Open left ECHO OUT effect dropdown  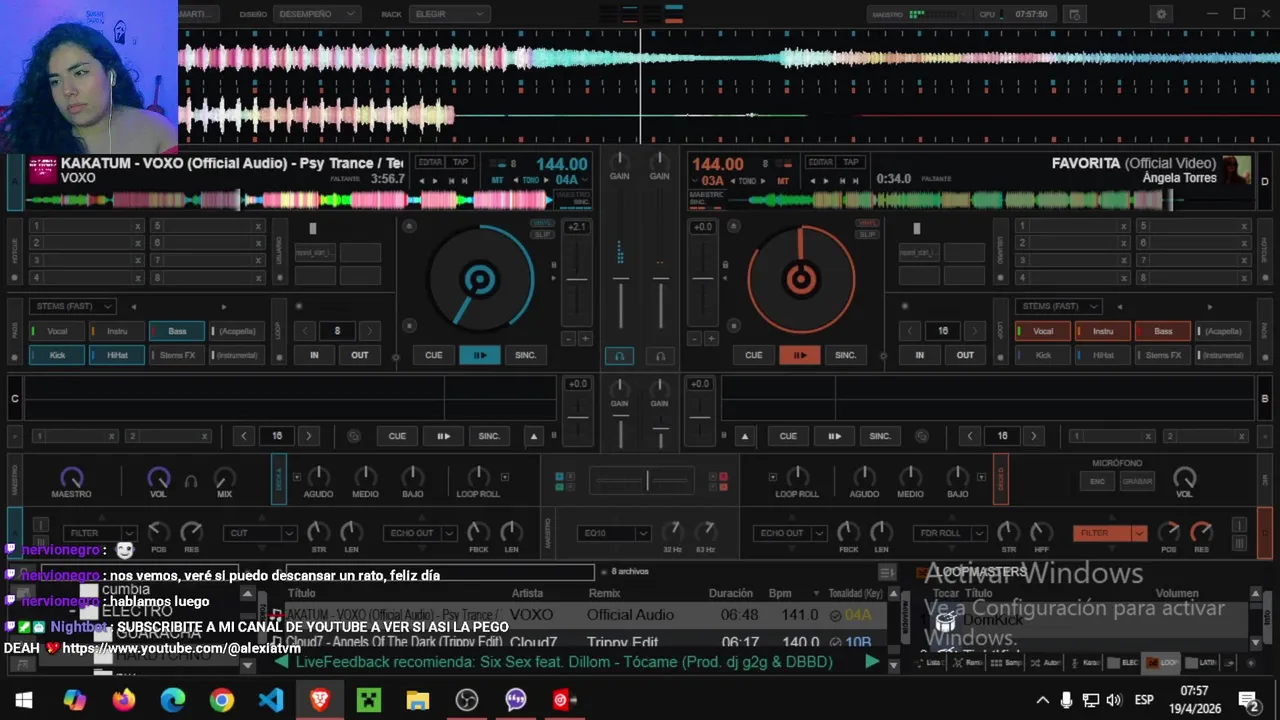click(x=420, y=533)
